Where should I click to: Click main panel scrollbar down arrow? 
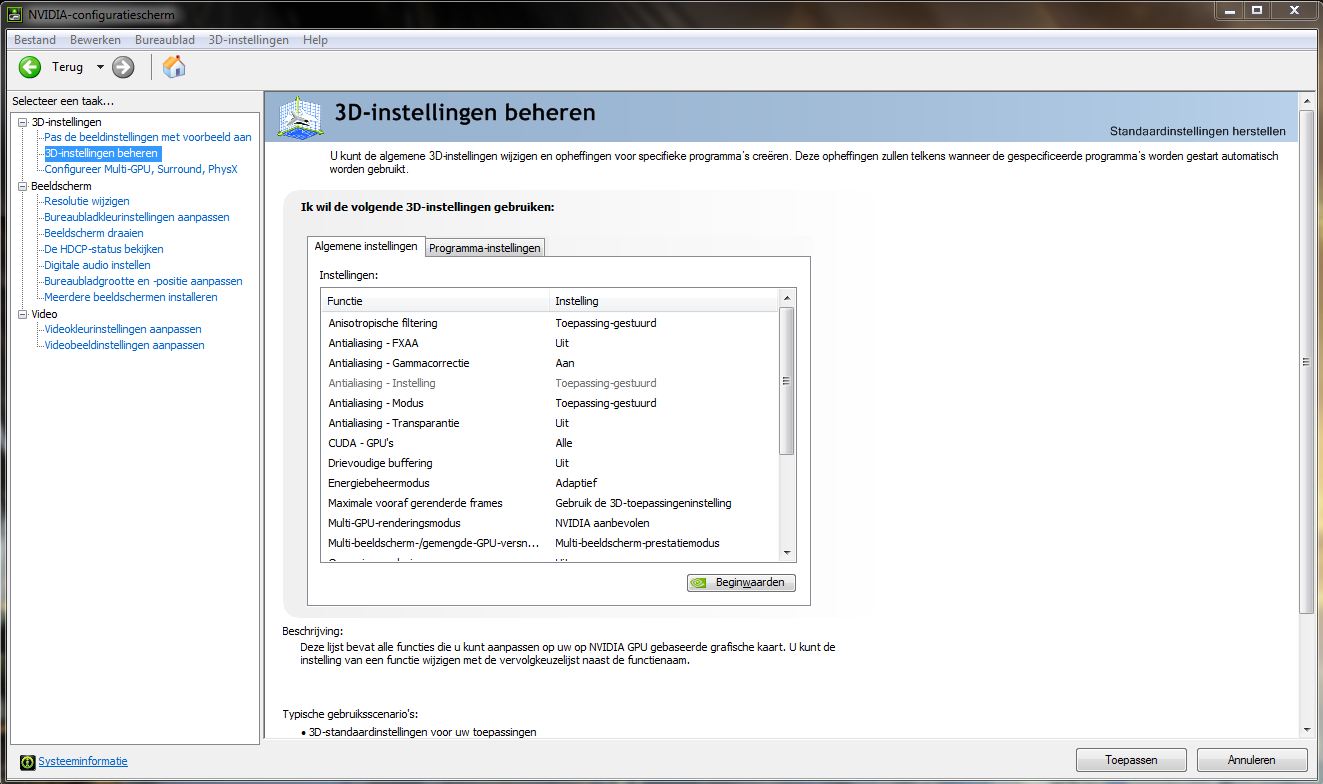(x=1306, y=731)
